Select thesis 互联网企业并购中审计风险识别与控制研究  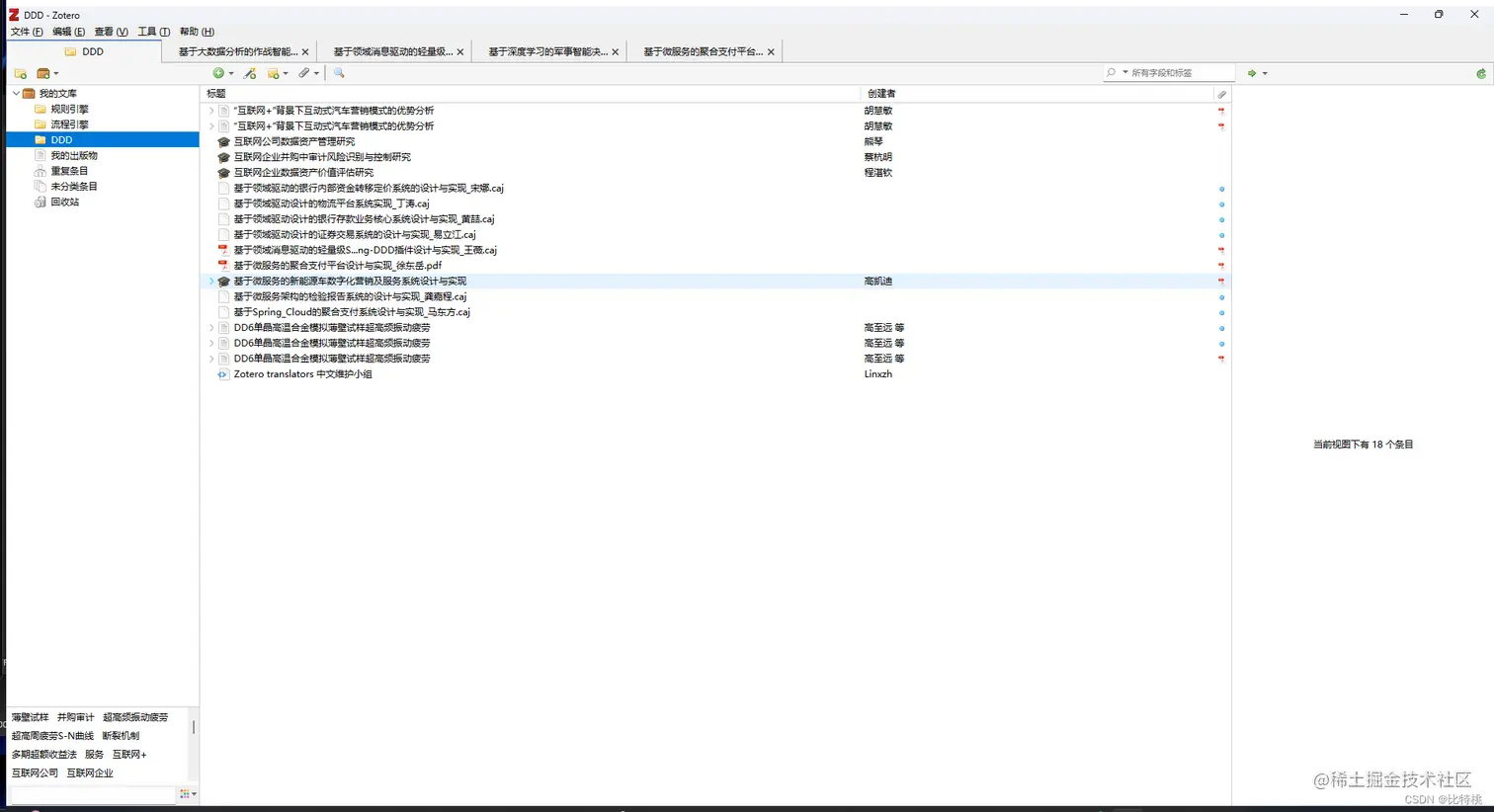322,157
